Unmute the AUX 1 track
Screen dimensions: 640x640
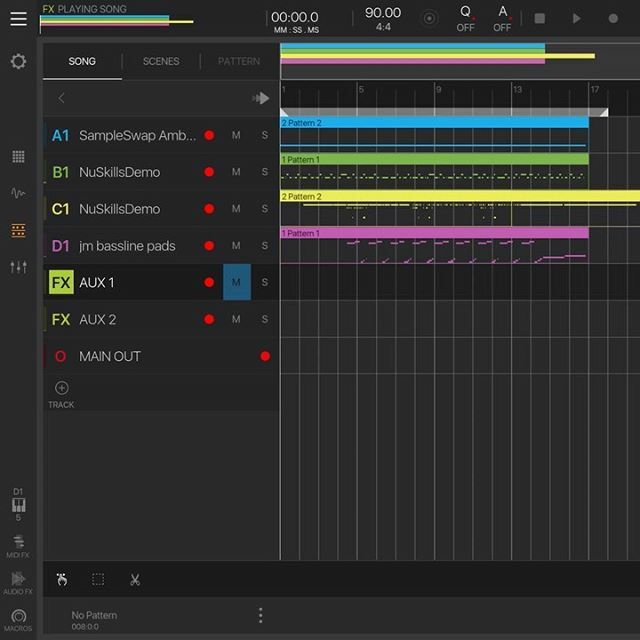[237, 282]
